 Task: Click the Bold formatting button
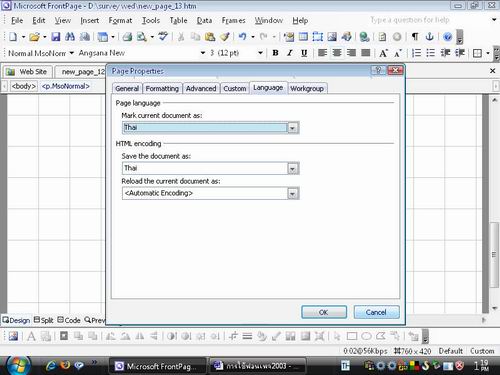(x=275, y=53)
